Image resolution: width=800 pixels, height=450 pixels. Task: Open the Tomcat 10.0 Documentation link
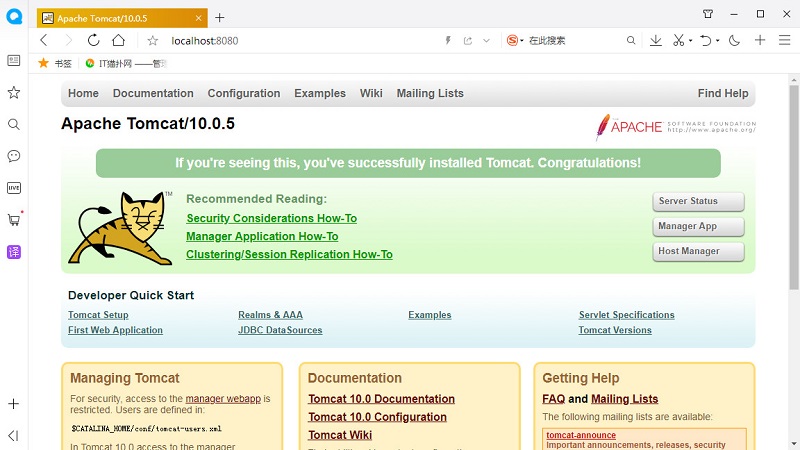coord(381,399)
